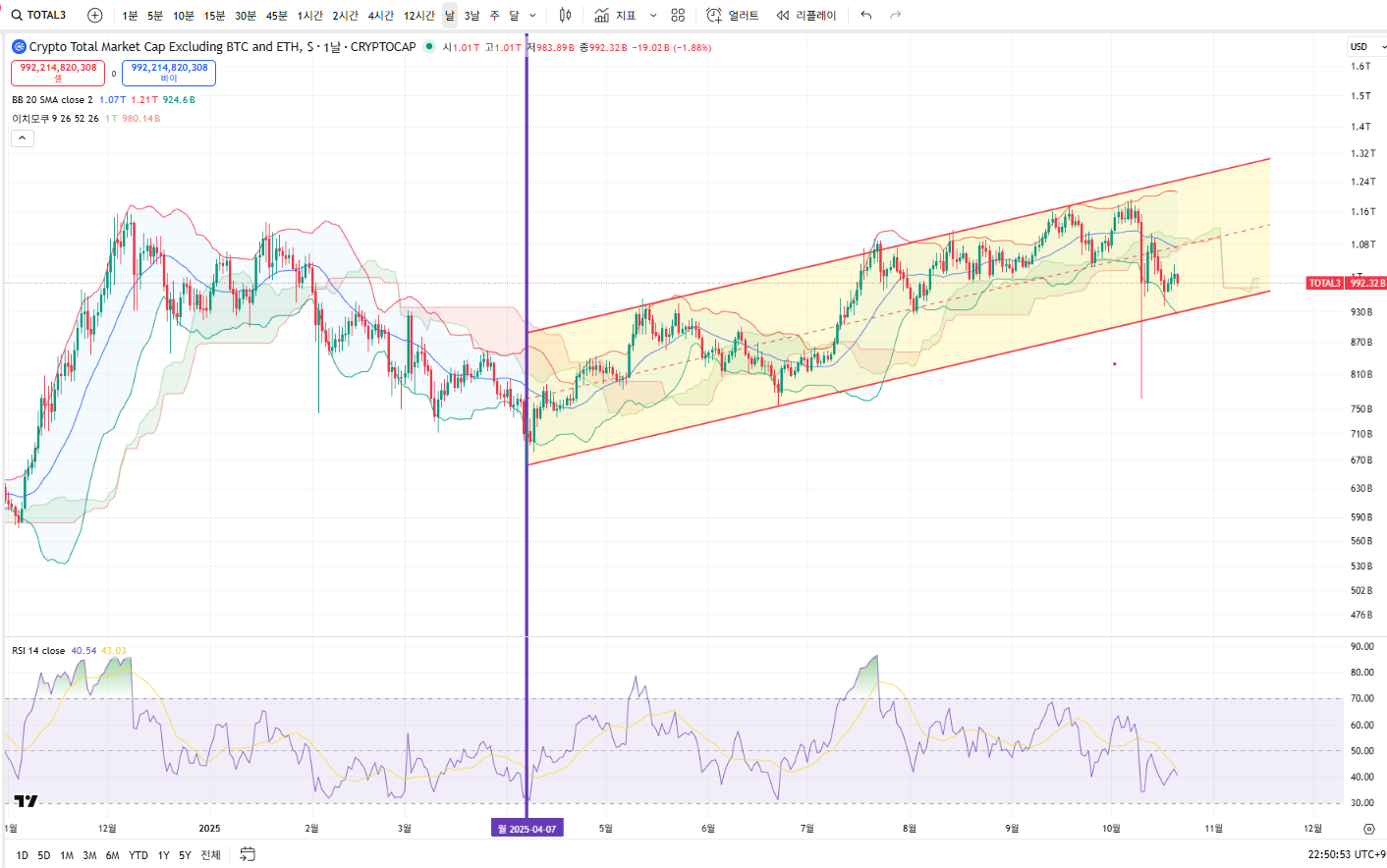The width and height of the screenshot is (1387, 868).
Task: Choose the 30분 interval
Action: [246, 16]
